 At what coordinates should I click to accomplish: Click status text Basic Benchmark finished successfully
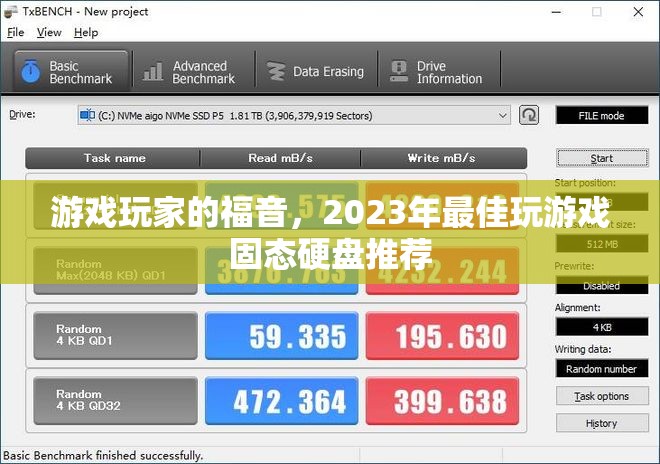103,456
